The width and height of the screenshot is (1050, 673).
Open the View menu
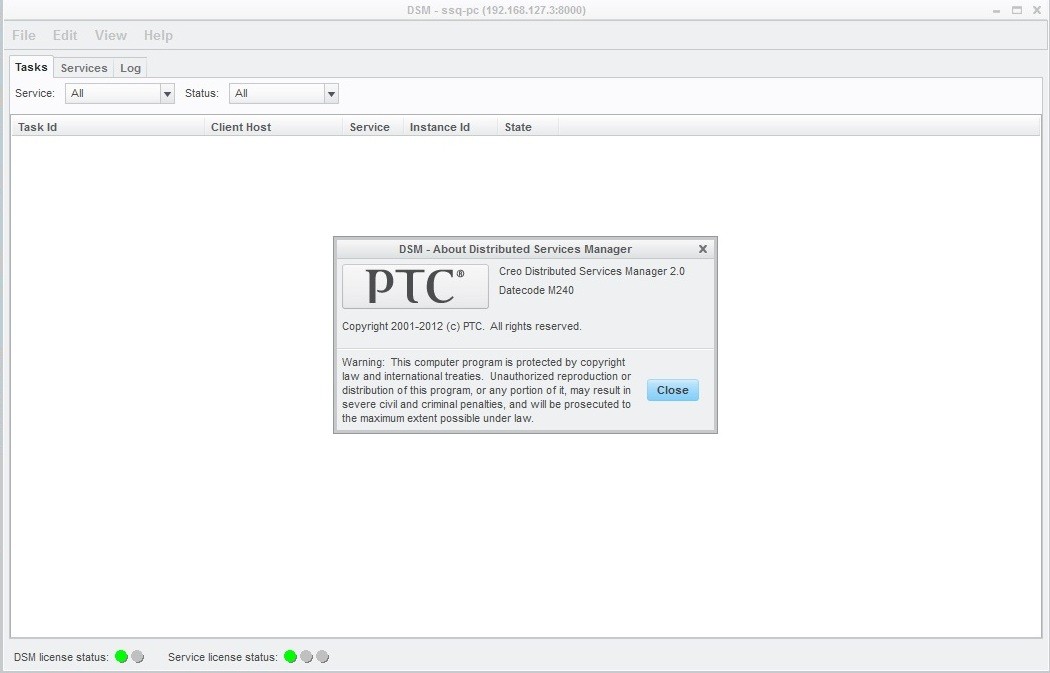(110, 35)
